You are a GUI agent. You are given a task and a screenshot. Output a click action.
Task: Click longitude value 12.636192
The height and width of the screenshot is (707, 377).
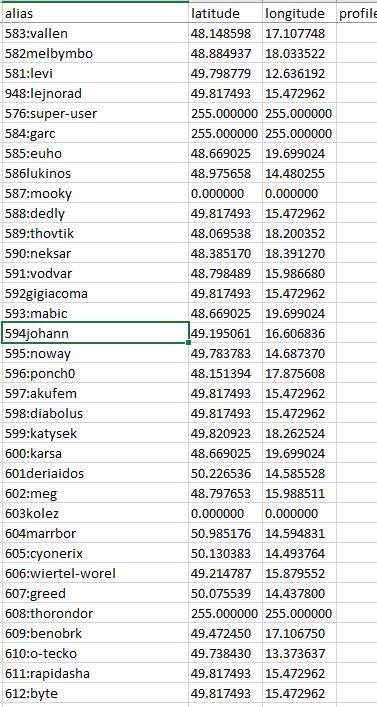(299, 73)
